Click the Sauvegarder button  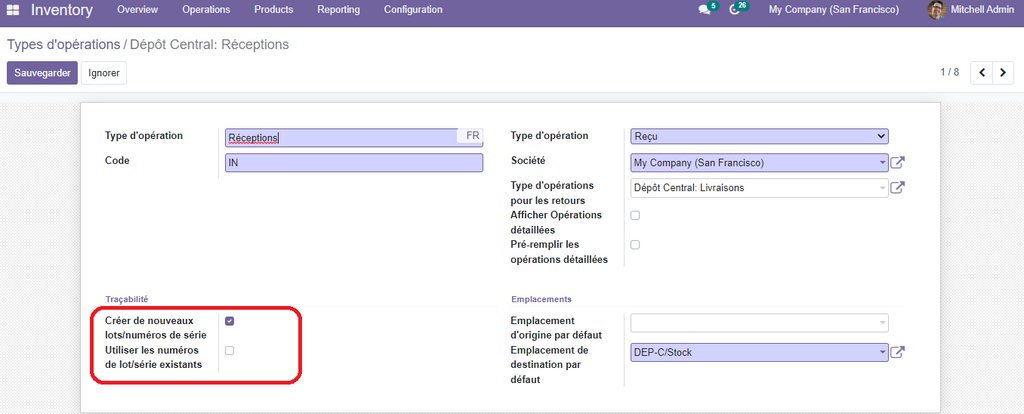[42, 73]
